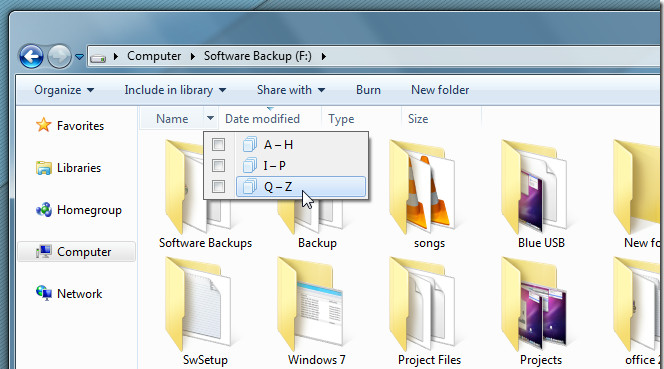
Task: Create a New folder
Action: 440,90
